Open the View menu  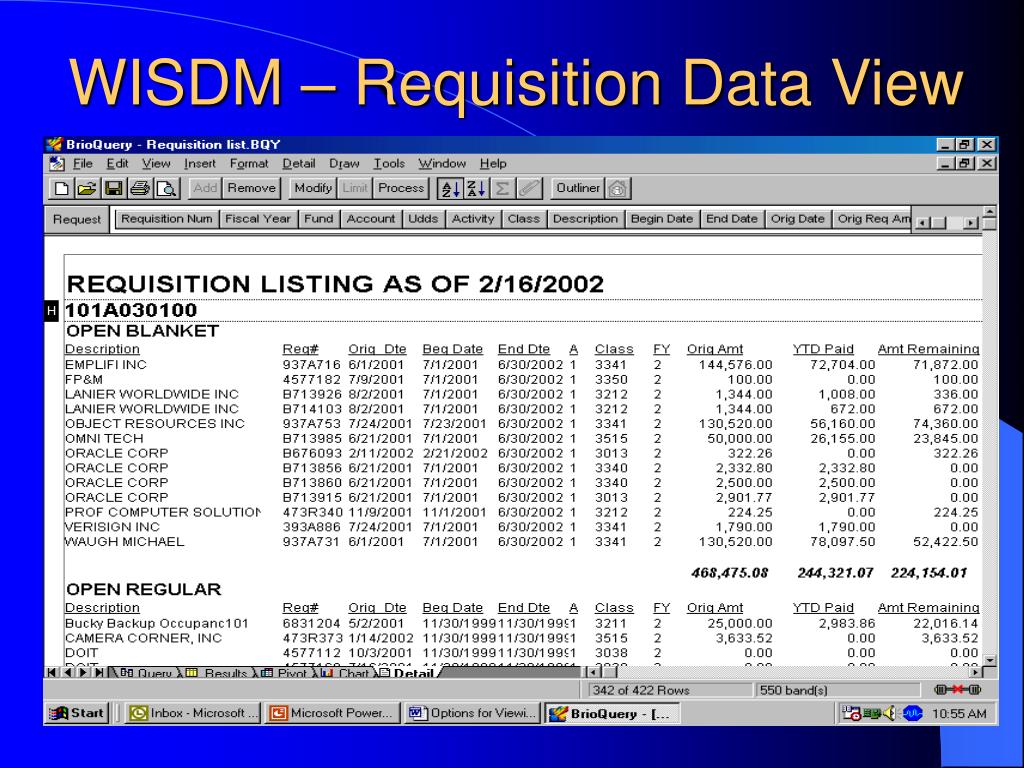[x=156, y=163]
